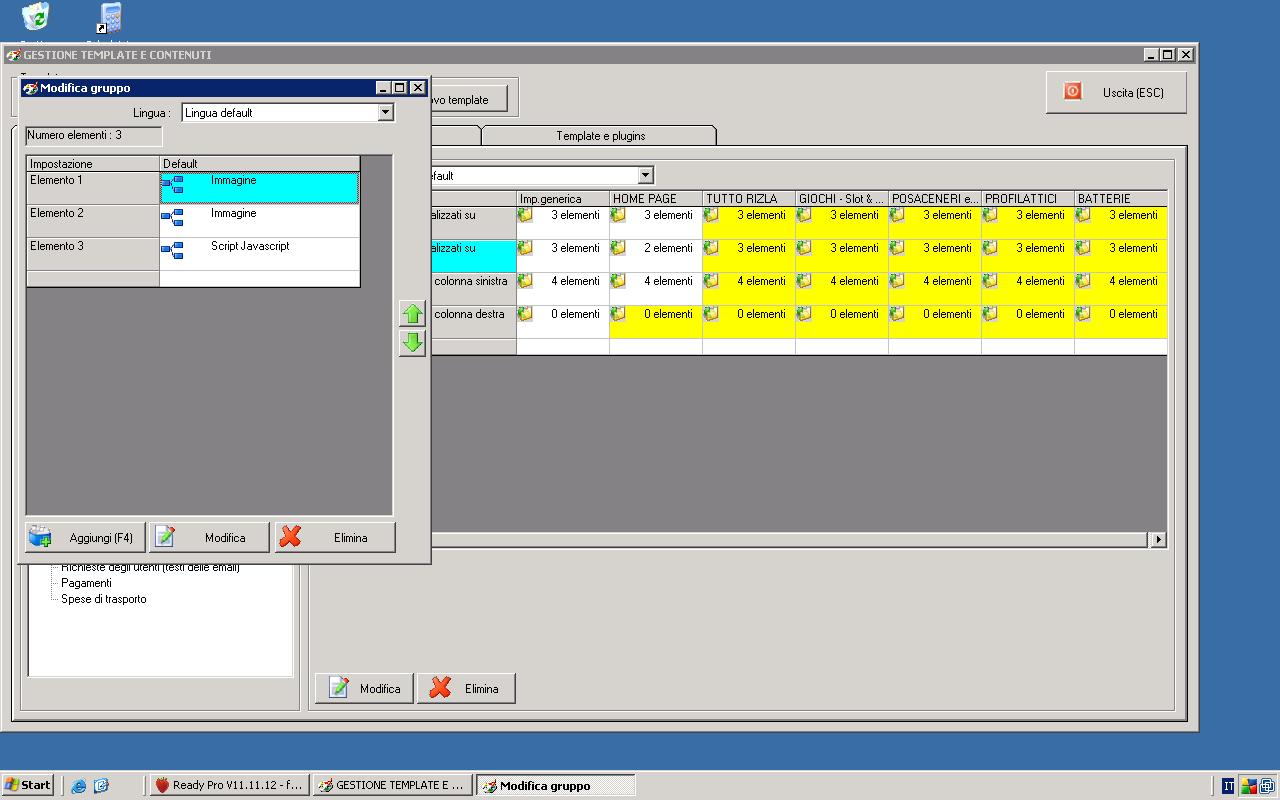Click folder icon of 0 elementi under TUTTO RIZLA

(711, 314)
